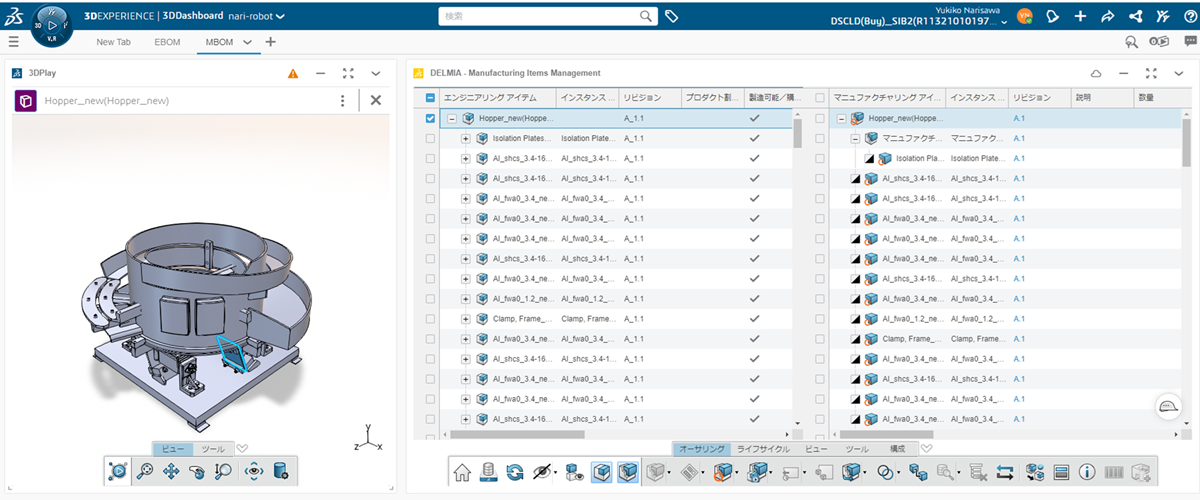1200x500 pixels.
Task: Select the 3DPlay ビュー tab
Action: point(172,449)
